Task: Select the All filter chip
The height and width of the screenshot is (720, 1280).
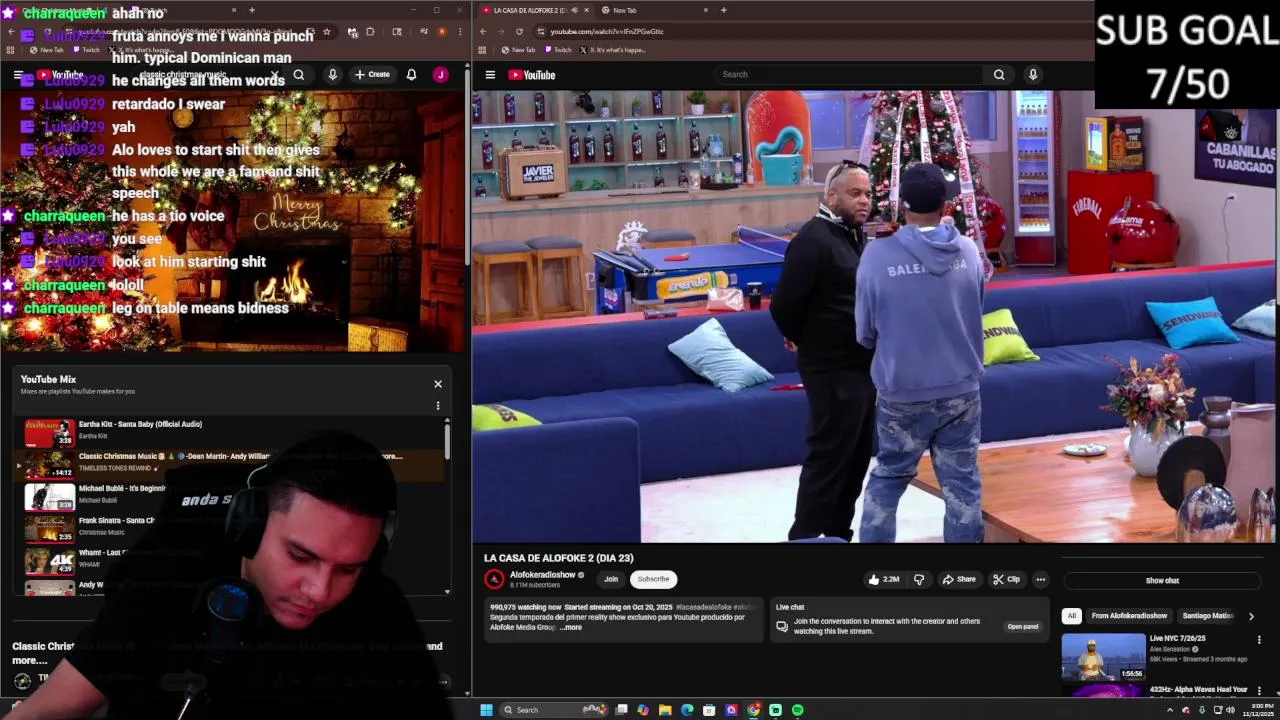Action: (x=1071, y=616)
